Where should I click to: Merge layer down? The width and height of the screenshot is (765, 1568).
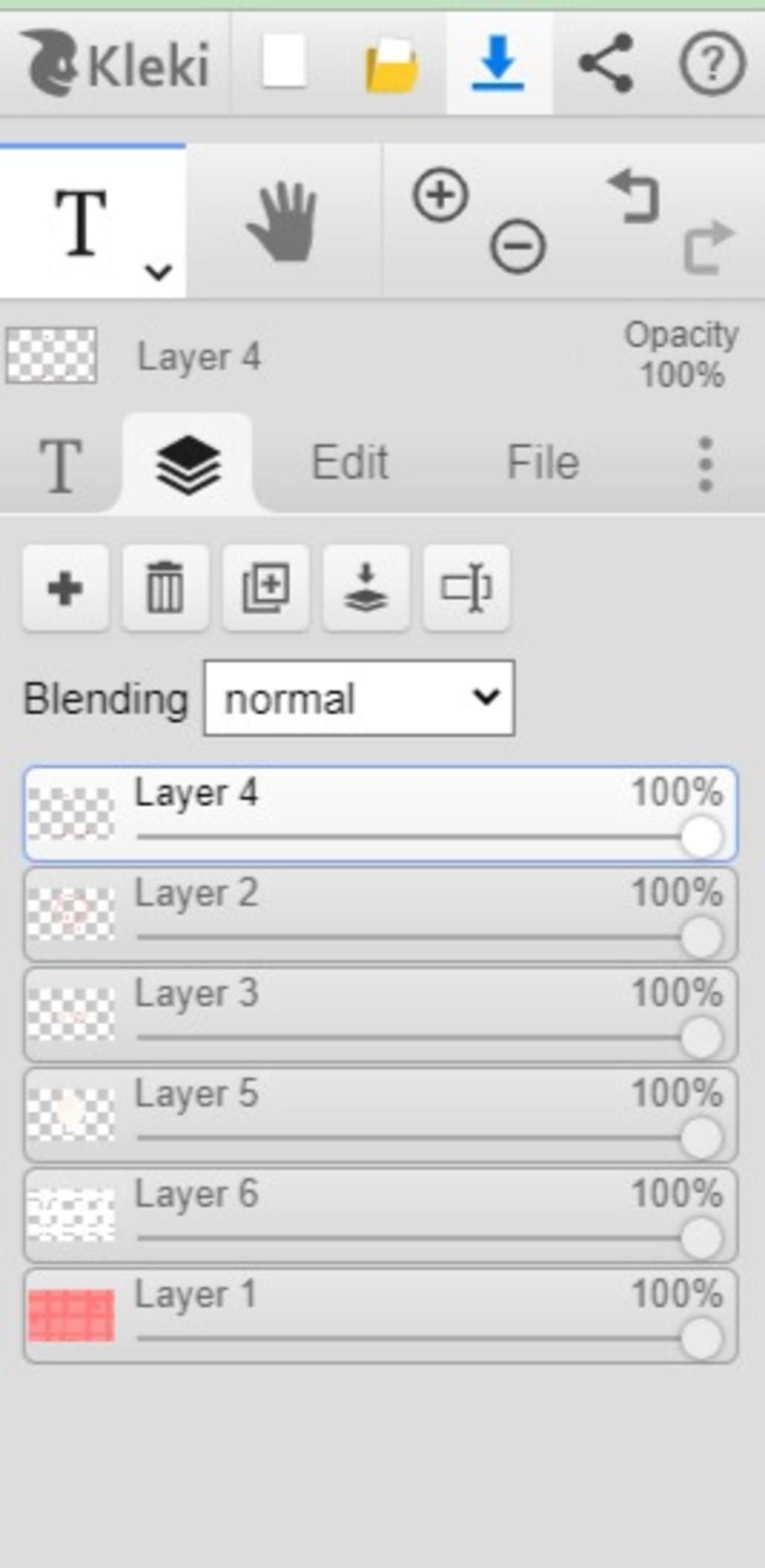[366, 588]
